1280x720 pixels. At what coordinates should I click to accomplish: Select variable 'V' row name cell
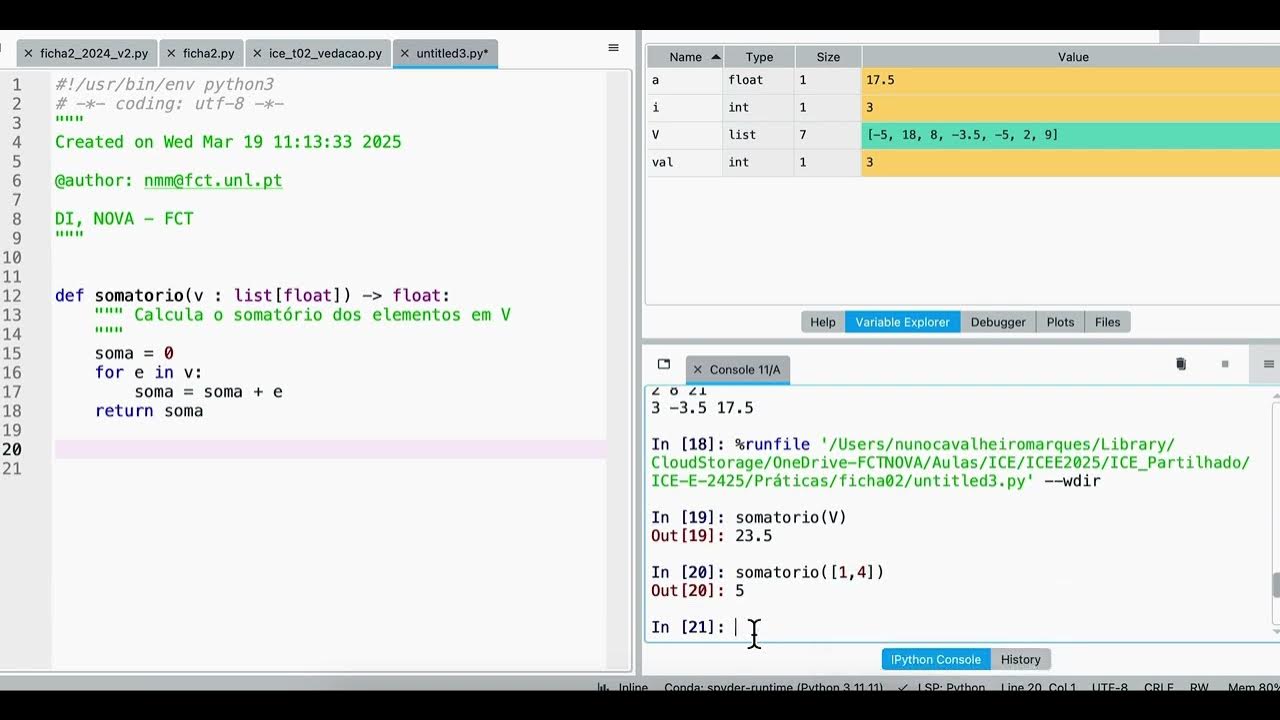[685, 135]
